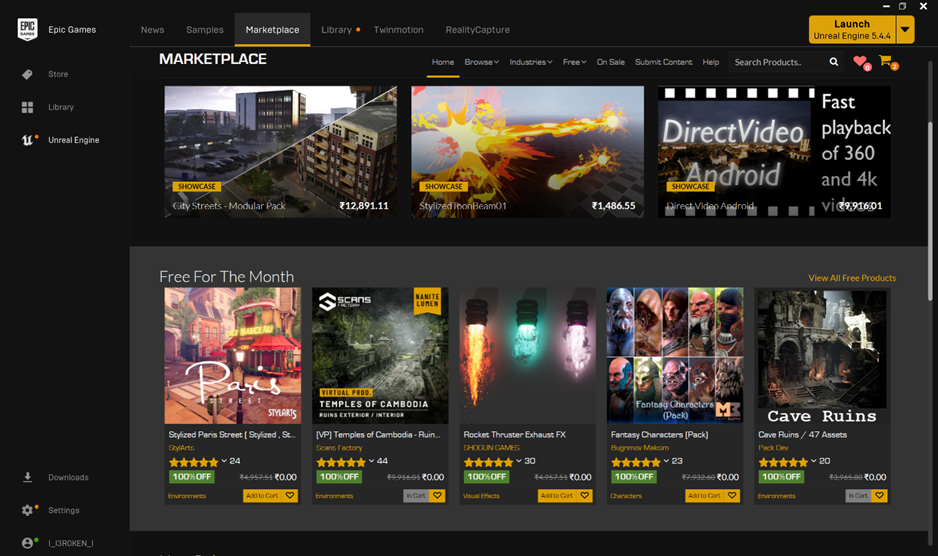Image resolution: width=938 pixels, height=556 pixels.
Task: Click Visual Effects category label
Action: (481, 496)
